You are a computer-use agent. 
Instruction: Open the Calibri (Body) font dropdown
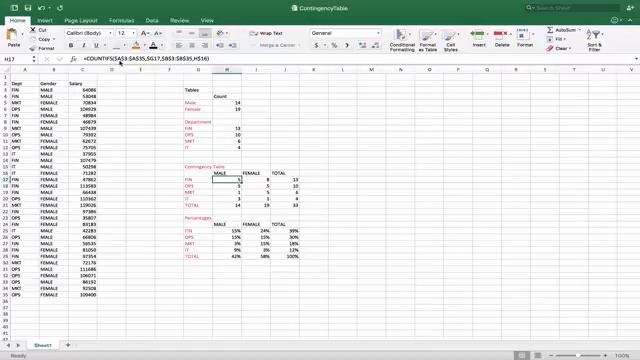(110, 33)
